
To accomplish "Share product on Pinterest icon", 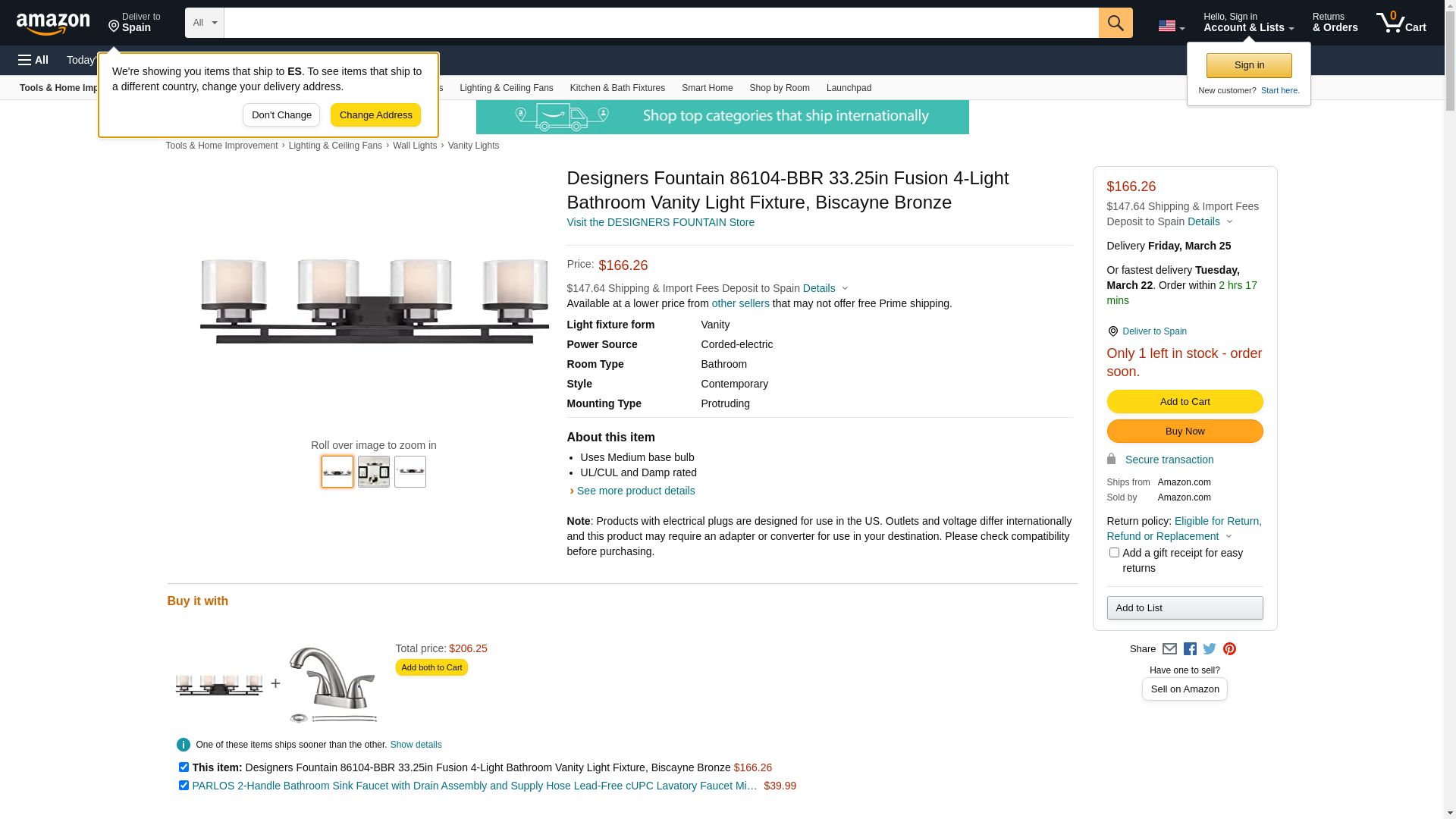I will tap(1229, 649).
